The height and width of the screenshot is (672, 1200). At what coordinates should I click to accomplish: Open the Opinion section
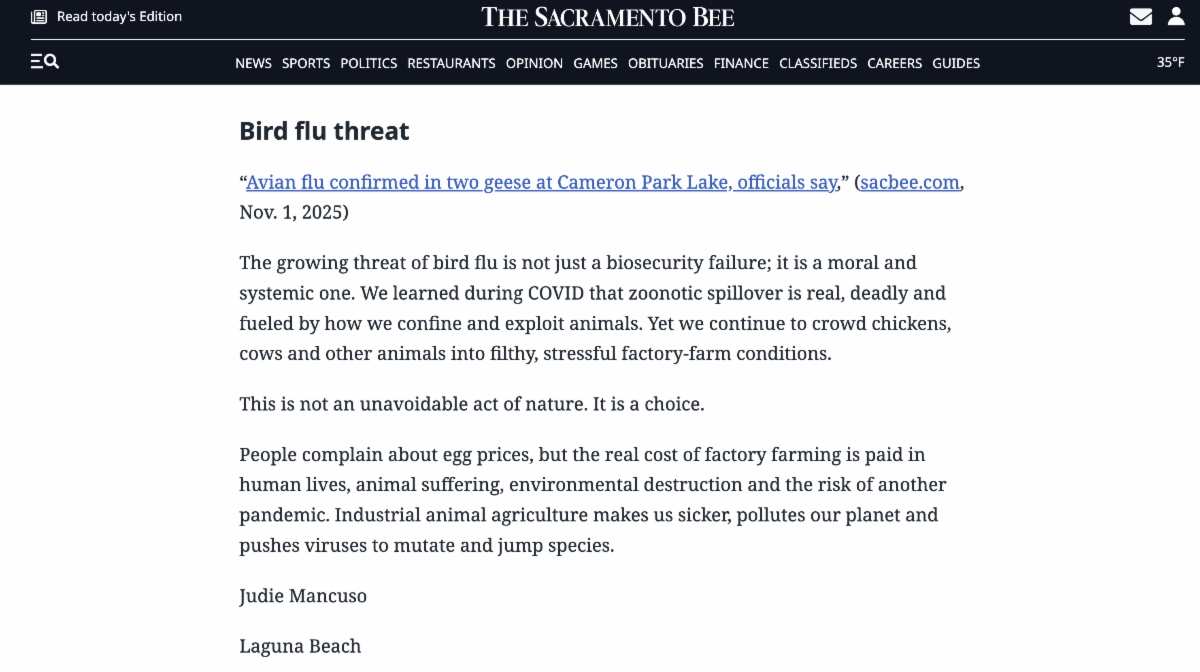(x=534, y=63)
